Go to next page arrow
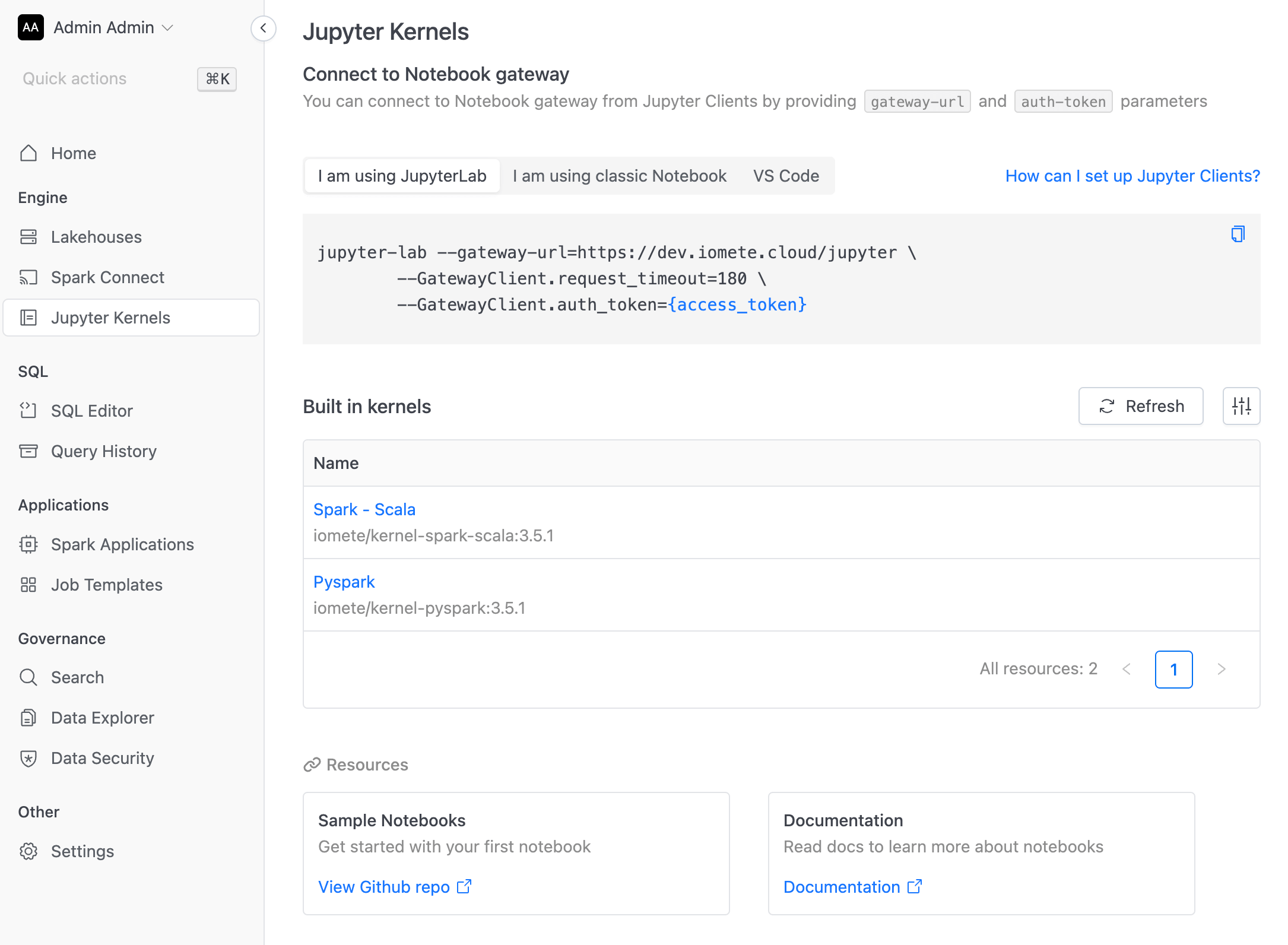The image size is (1288, 945). [x=1222, y=669]
